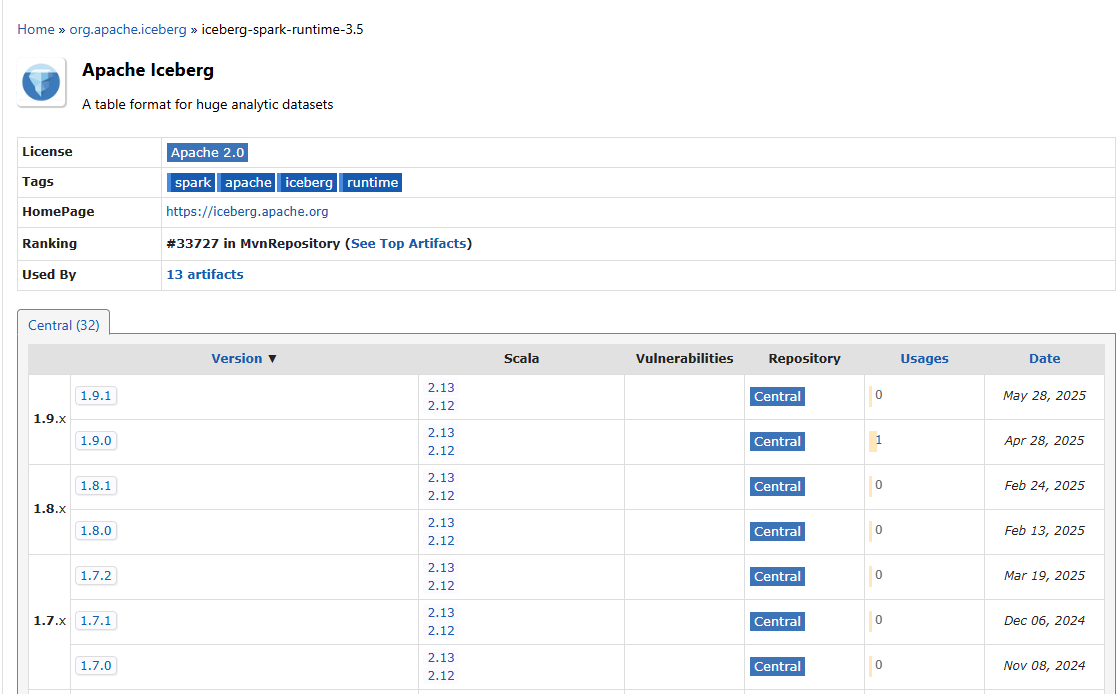Click the Mar 19, 2025 date cell
This screenshot has height=694, width=1120.
[1044, 575]
